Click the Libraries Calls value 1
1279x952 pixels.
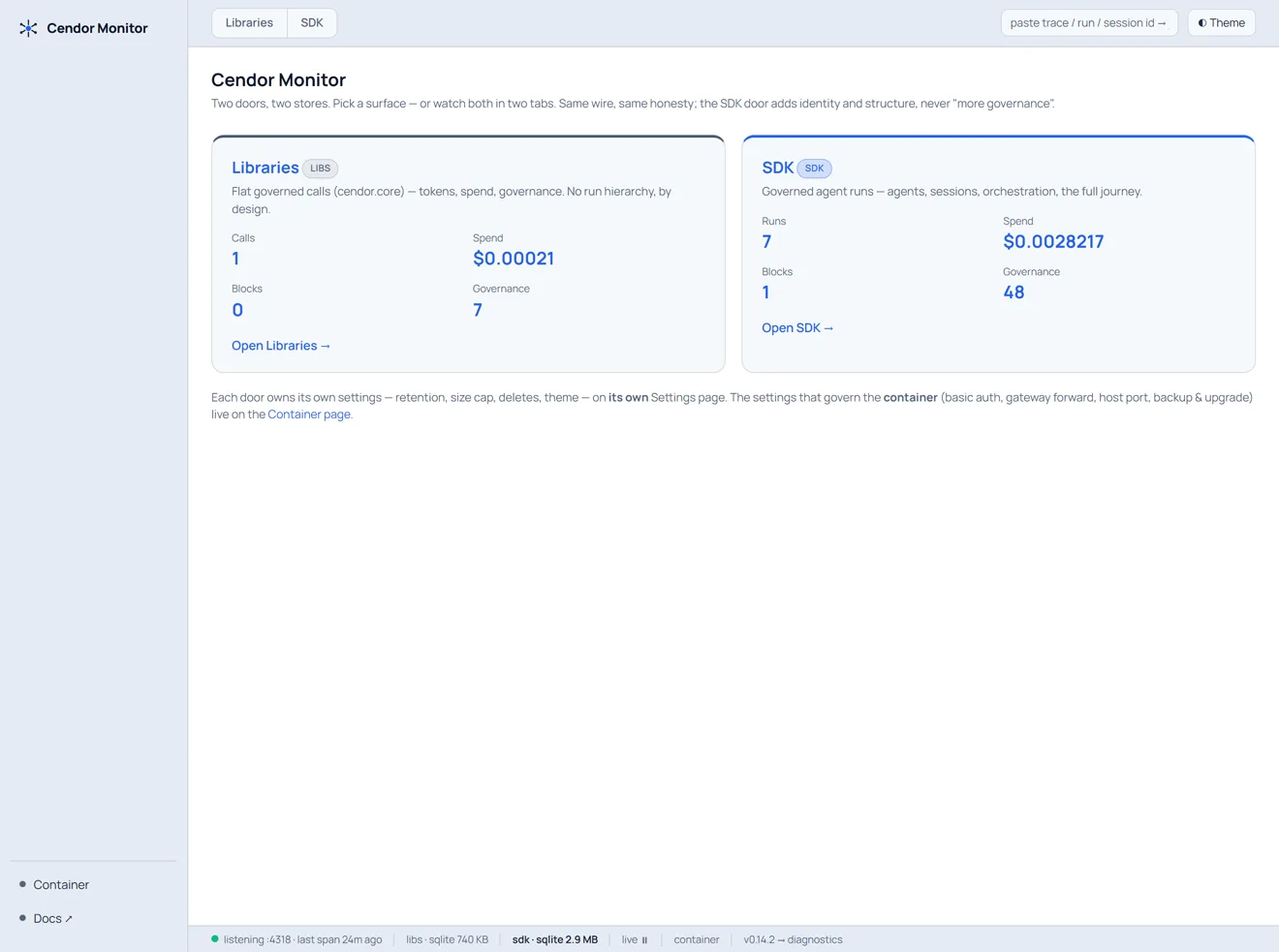tap(235, 259)
